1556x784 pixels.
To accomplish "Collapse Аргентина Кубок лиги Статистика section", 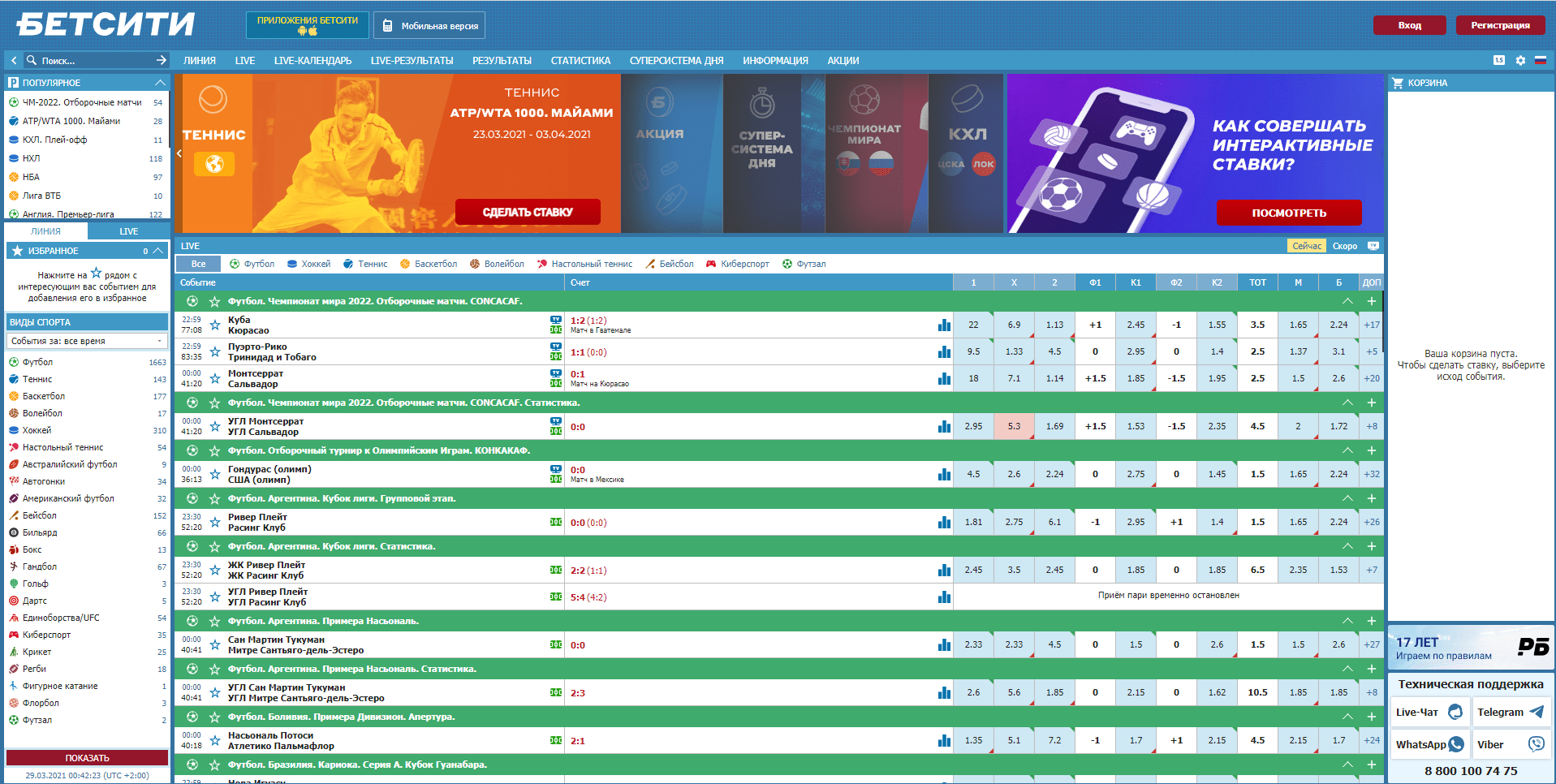I will [x=1347, y=546].
